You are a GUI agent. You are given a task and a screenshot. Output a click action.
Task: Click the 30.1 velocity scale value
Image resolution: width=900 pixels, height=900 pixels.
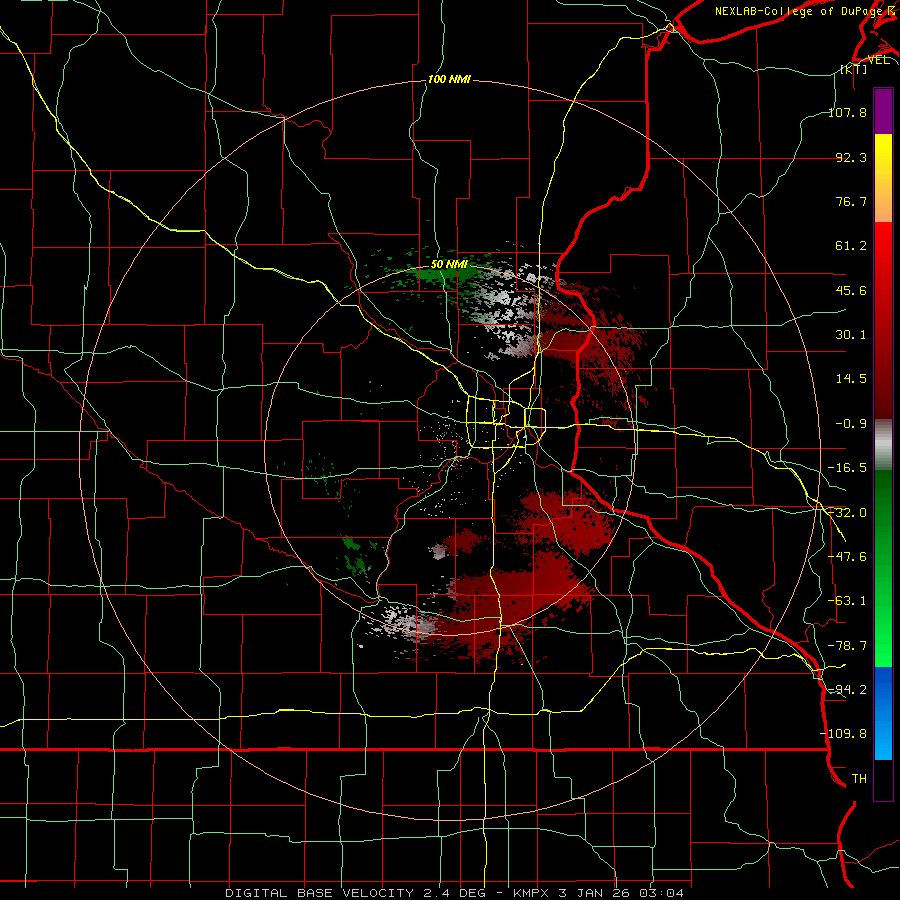pos(851,335)
